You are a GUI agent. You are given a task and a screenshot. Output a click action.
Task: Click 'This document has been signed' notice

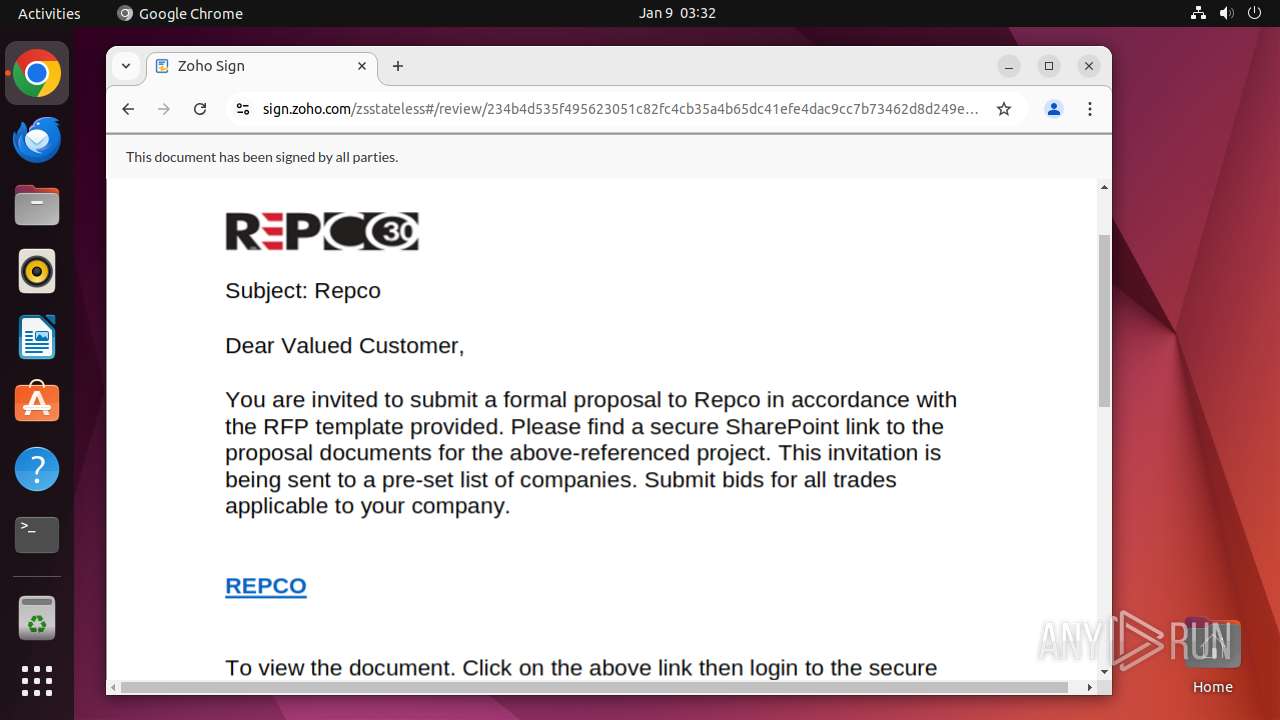pos(262,157)
